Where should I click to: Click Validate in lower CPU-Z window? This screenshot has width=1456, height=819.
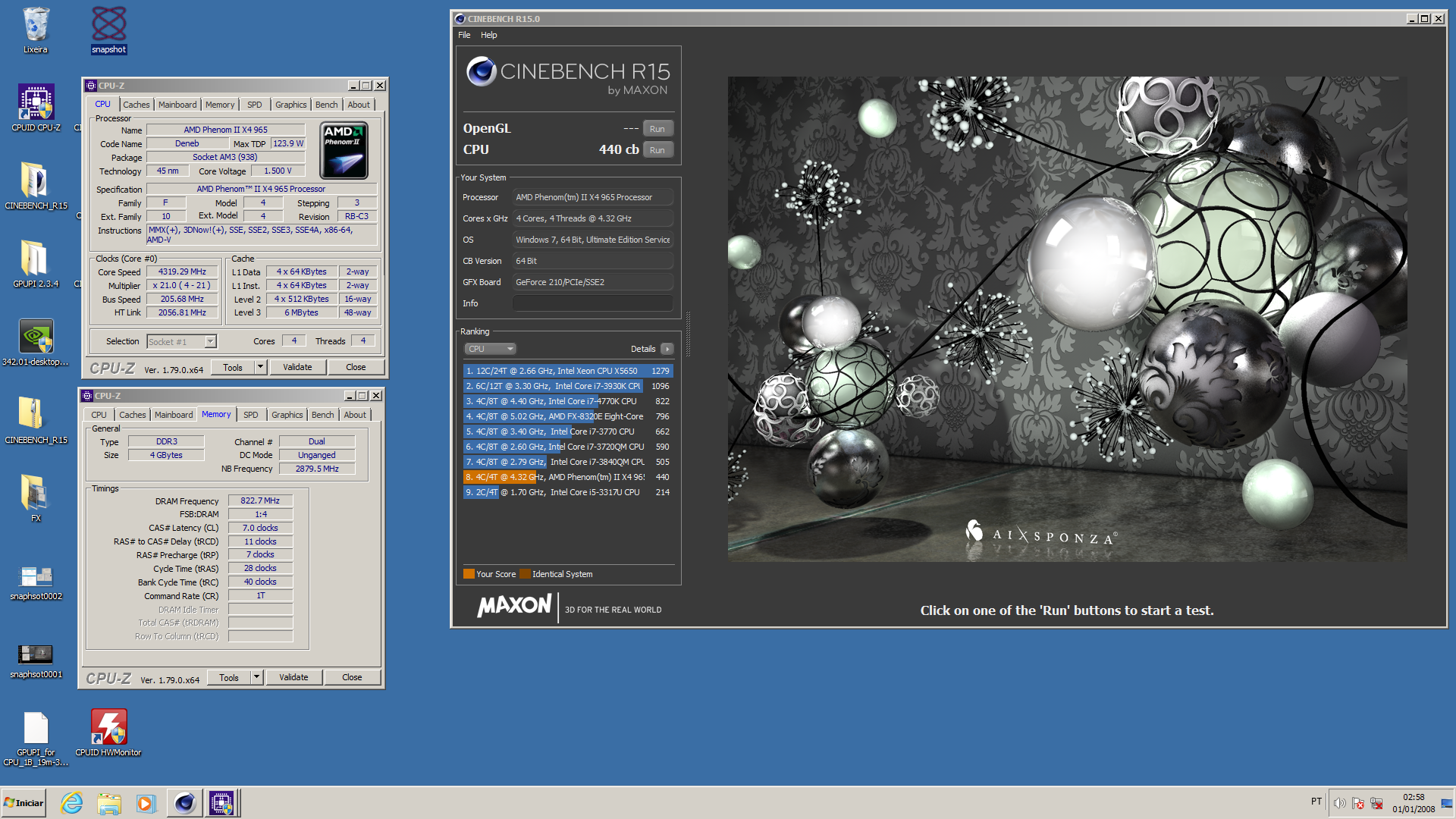point(293,677)
